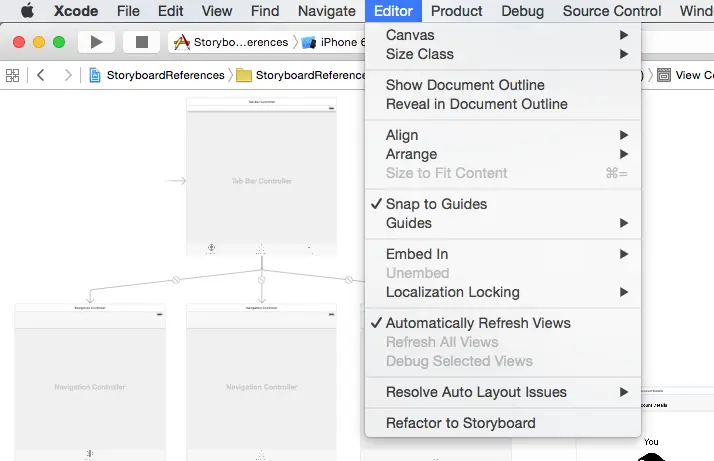Toggle Automatically Refresh Views

coord(503,323)
